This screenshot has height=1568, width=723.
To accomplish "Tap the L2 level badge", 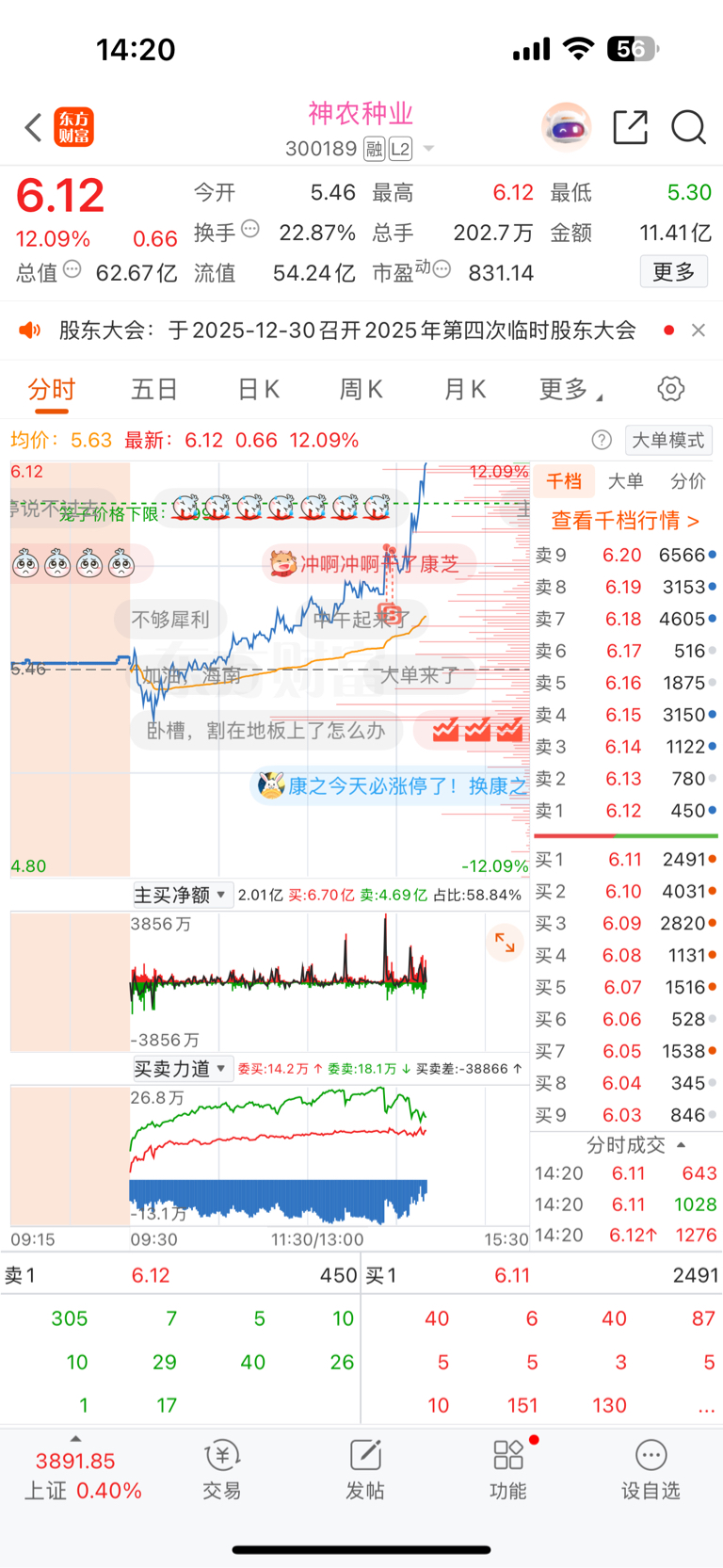I will [x=400, y=149].
